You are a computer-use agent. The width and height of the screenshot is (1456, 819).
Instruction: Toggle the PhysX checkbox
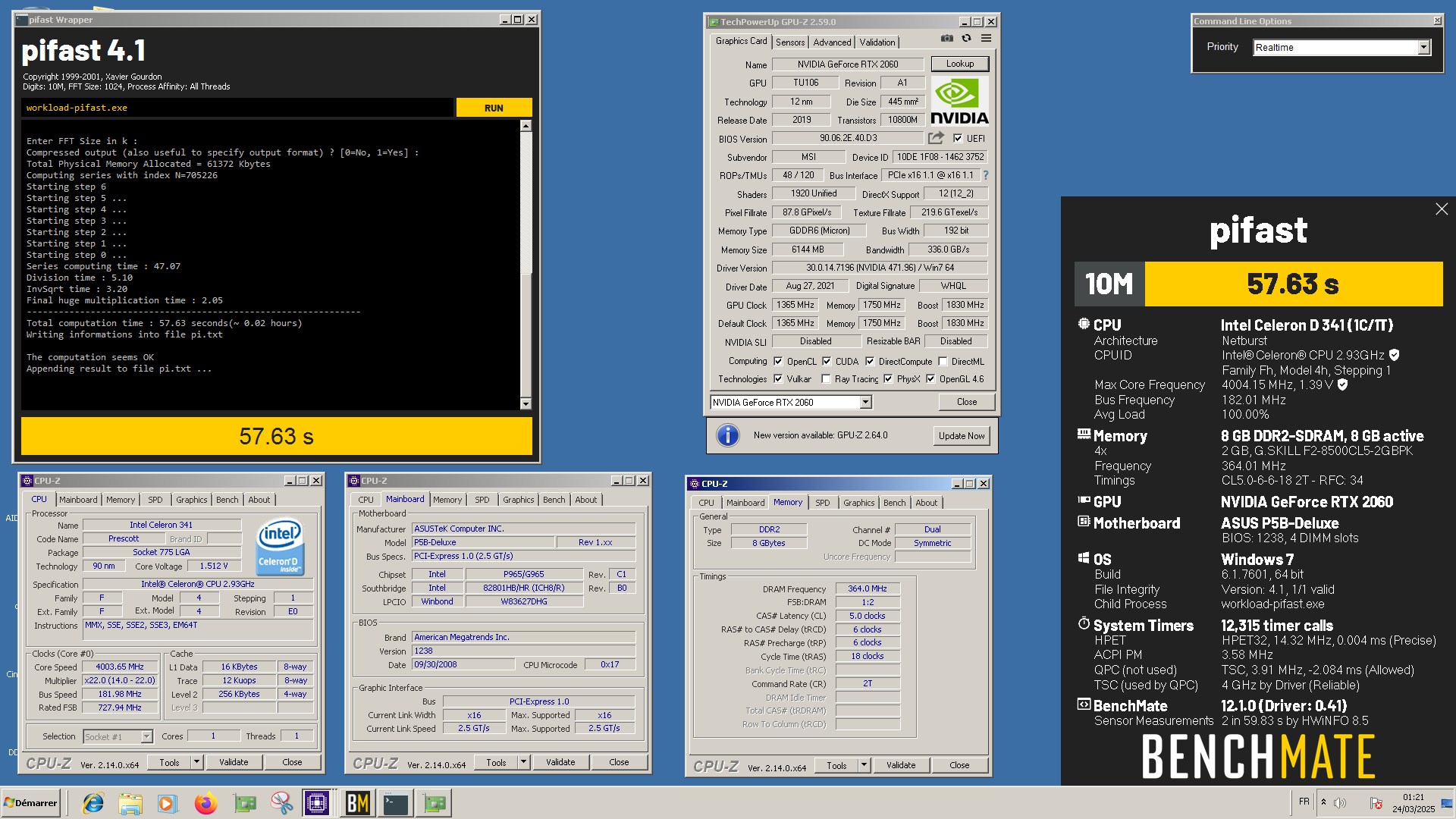click(x=888, y=378)
